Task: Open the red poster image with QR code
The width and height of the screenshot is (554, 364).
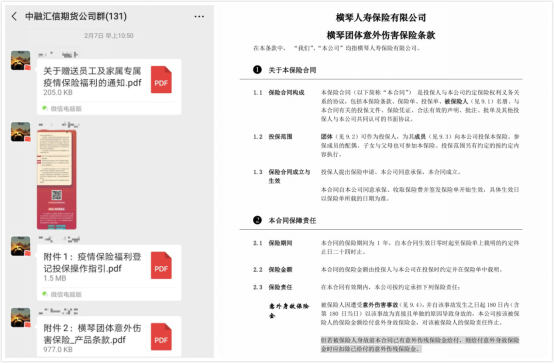Action: click(57, 180)
